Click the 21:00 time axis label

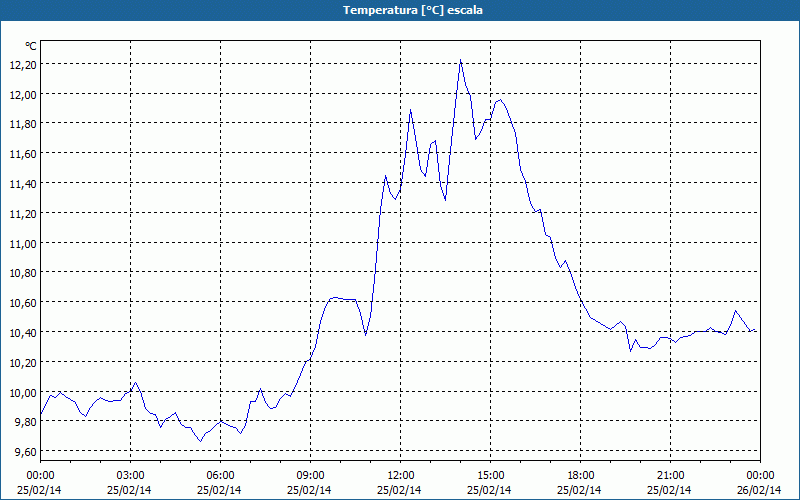[x=670, y=476]
